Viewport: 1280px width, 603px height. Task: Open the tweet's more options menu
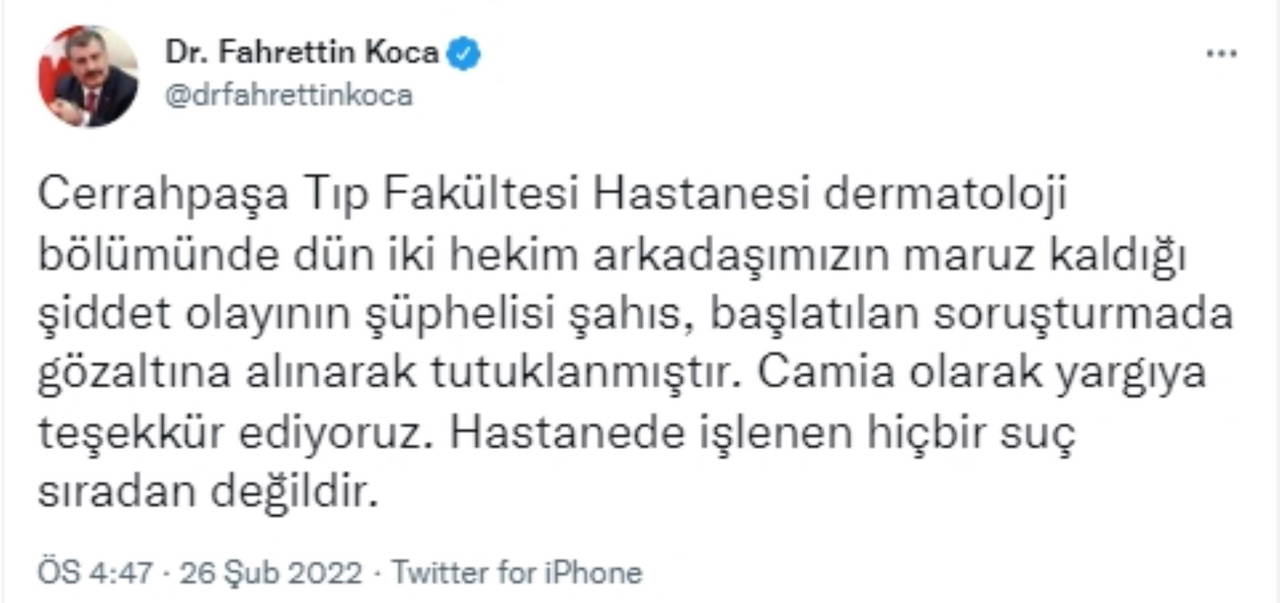[1221, 54]
